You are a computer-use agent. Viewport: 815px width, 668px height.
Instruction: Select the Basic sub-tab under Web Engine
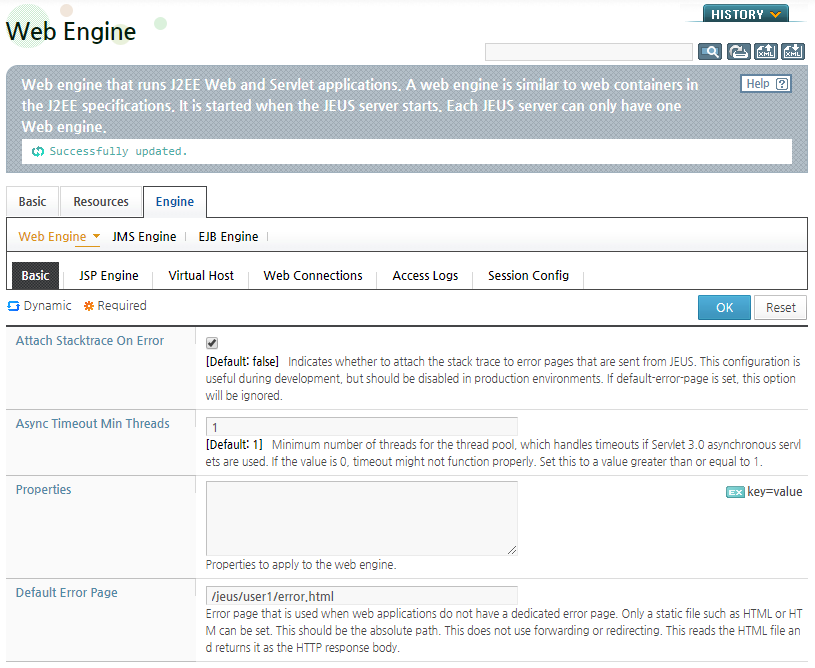(35, 276)
